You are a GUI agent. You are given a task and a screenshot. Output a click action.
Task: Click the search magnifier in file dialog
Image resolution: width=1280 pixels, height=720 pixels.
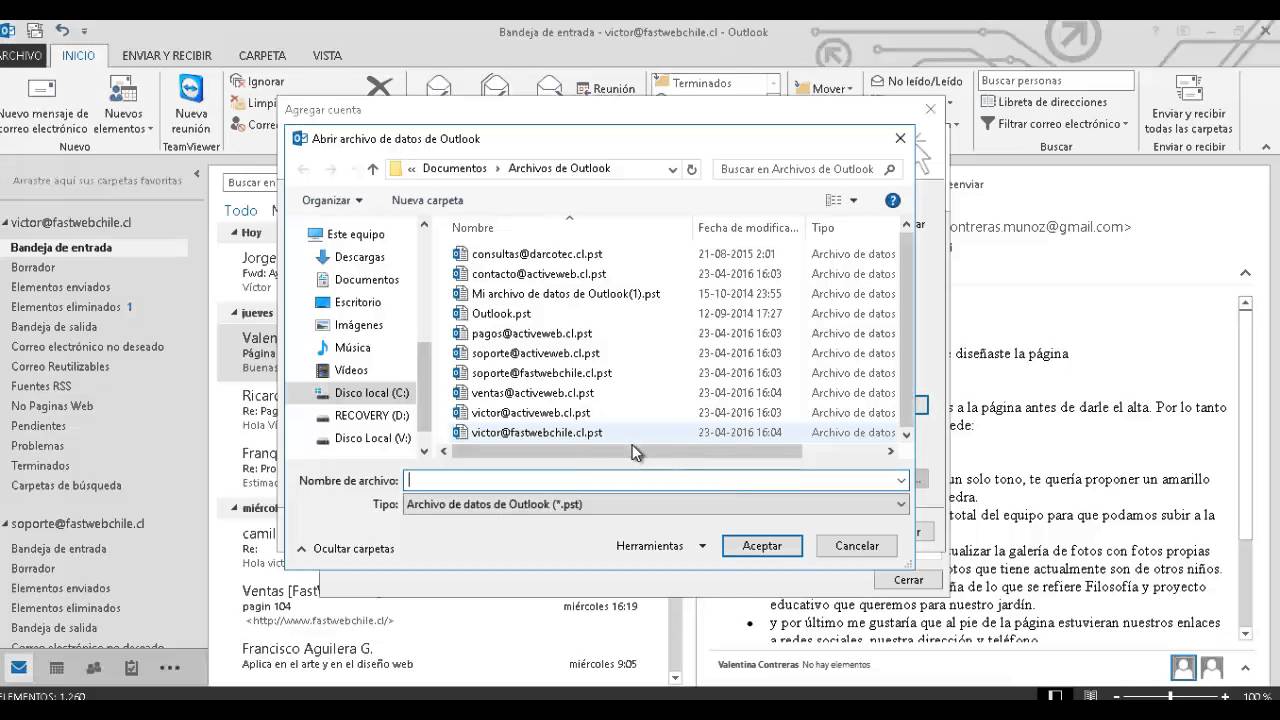pyautogui.click(x=889, y=169)
